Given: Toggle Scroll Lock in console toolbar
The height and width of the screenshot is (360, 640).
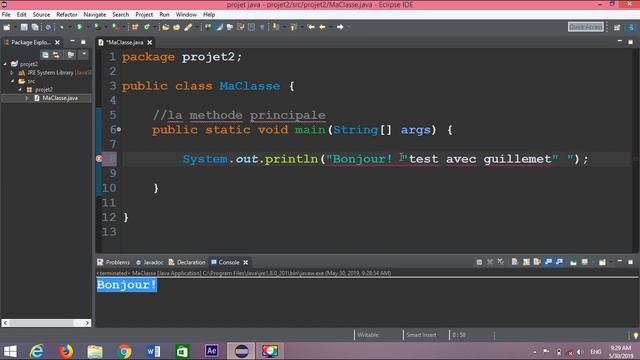Looking at the screenshot, I should pyautogui.click(x=526, y=262).
